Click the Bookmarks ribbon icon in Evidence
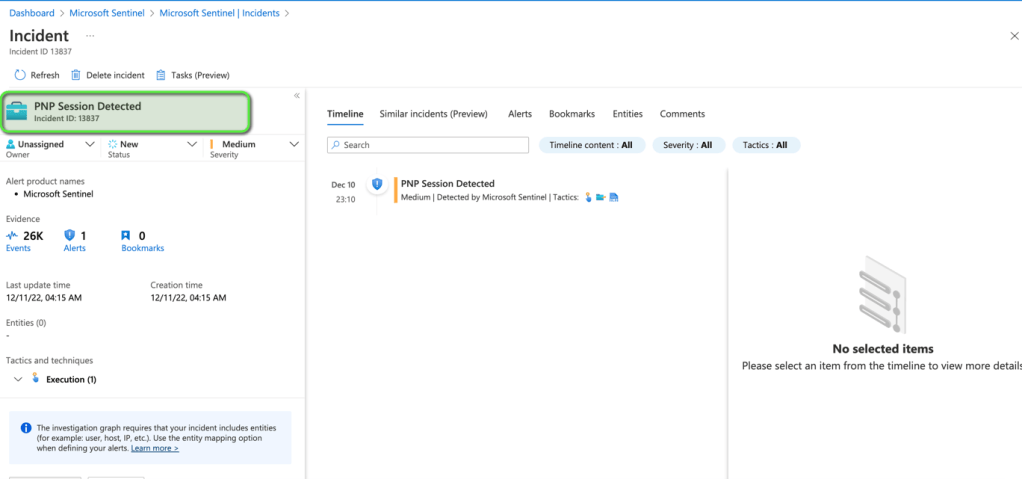The height and width of the screenshot is (479, 1022). tap(126, 235)
